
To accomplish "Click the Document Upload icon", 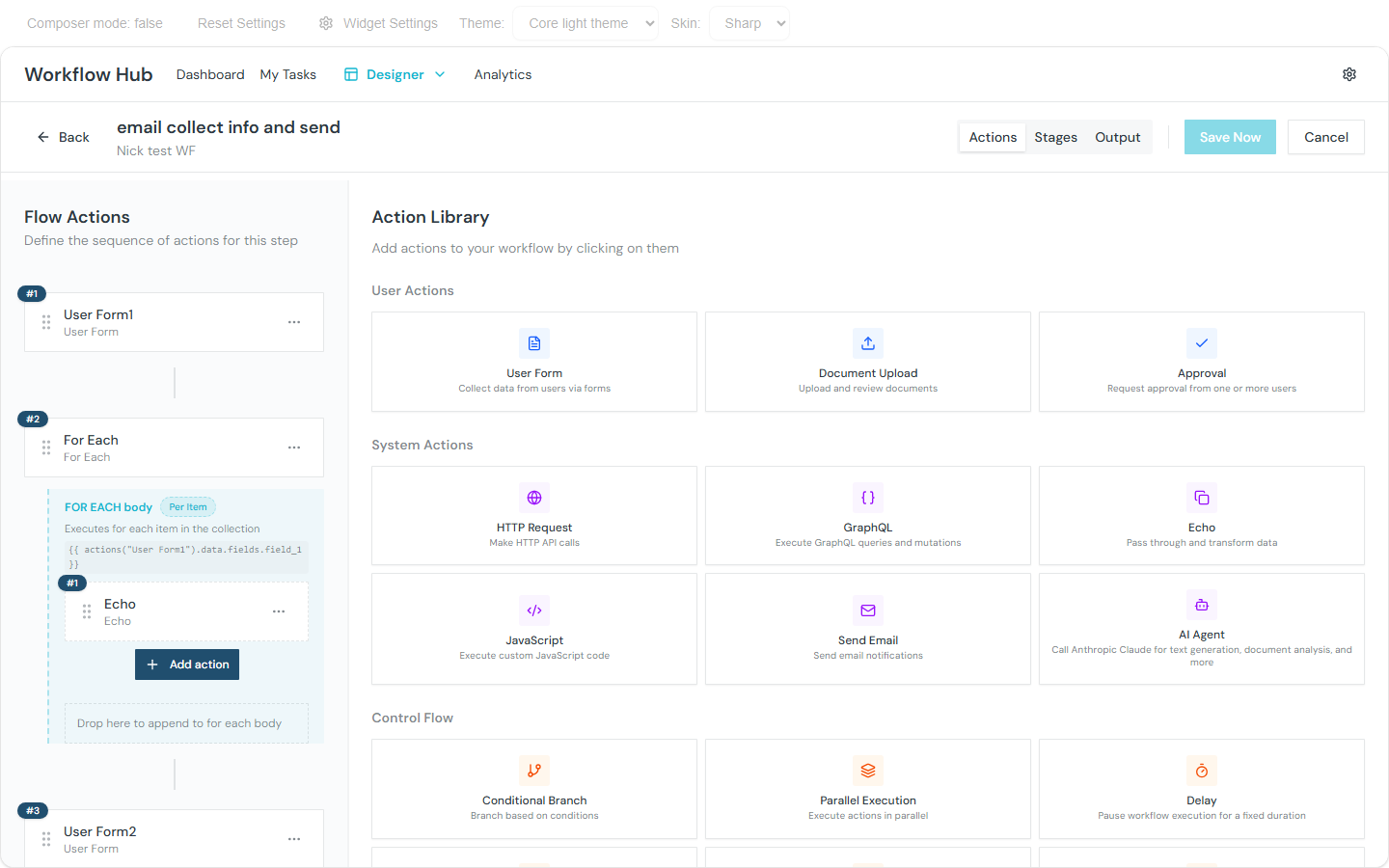I will (868, 343).
